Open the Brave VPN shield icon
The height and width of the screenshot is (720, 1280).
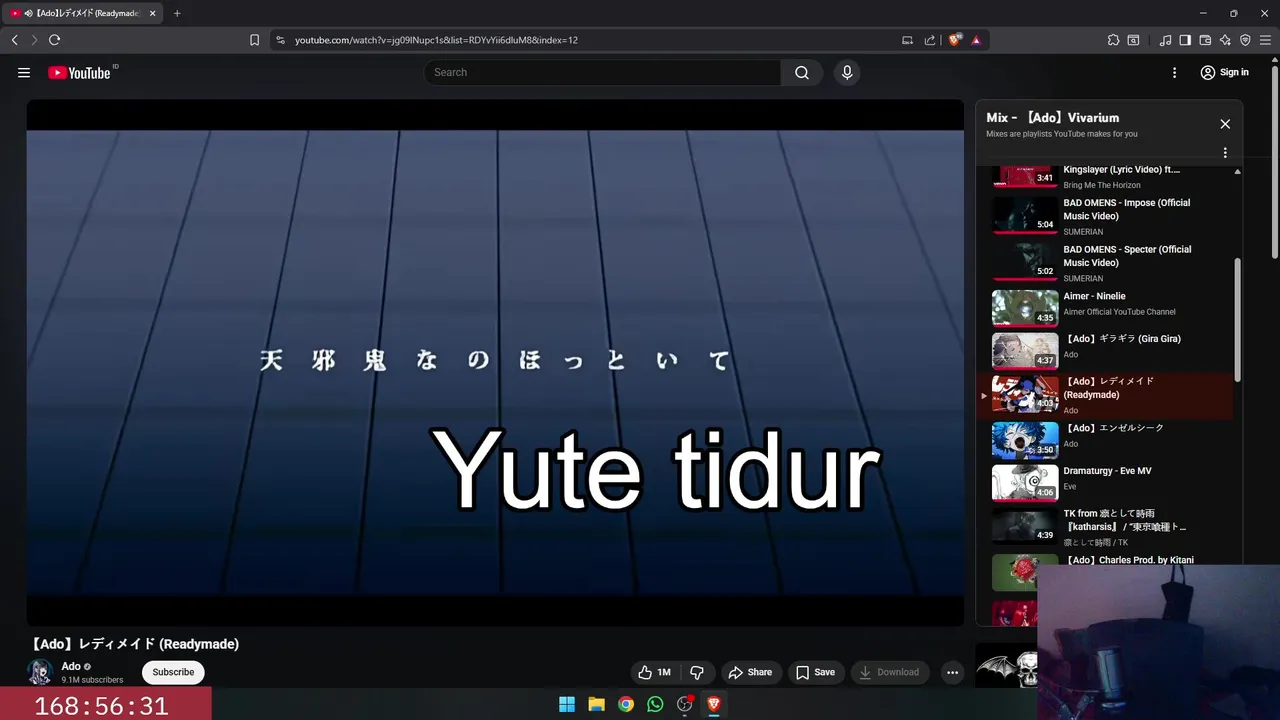pos(1245,40)
